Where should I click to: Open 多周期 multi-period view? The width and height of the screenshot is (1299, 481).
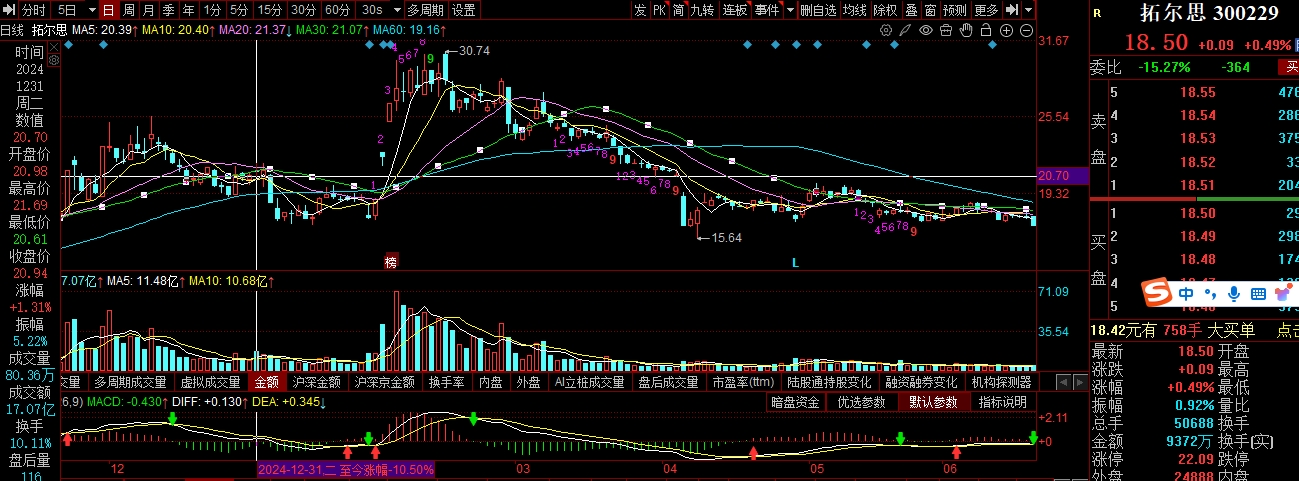pos(425,10)
